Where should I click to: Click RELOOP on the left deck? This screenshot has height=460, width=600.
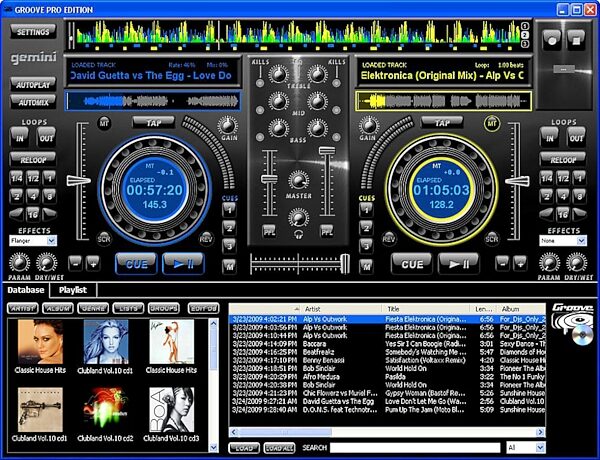pyautogui.click(x=33, y=160)
